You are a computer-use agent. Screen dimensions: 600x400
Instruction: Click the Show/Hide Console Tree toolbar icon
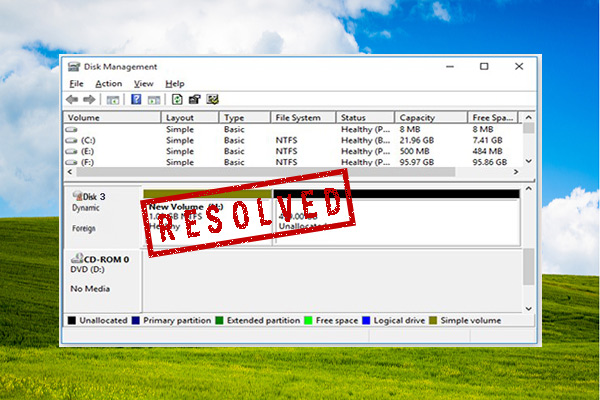pos(113,100)
